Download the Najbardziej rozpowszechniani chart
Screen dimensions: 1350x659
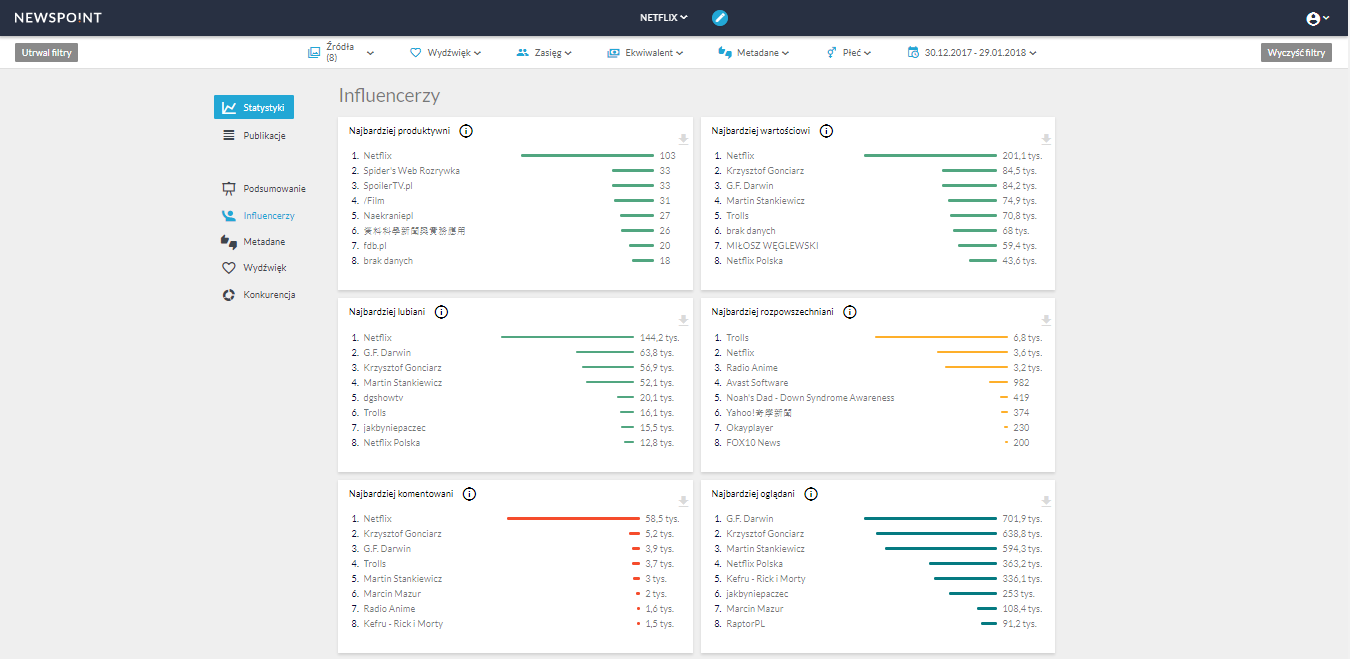[x=1046, y=320]
